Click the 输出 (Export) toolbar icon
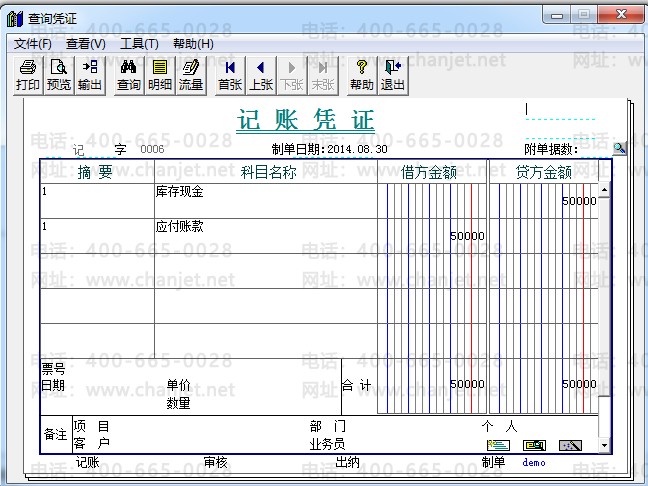This screenshot has width=648, height=486. coord(90,75)
